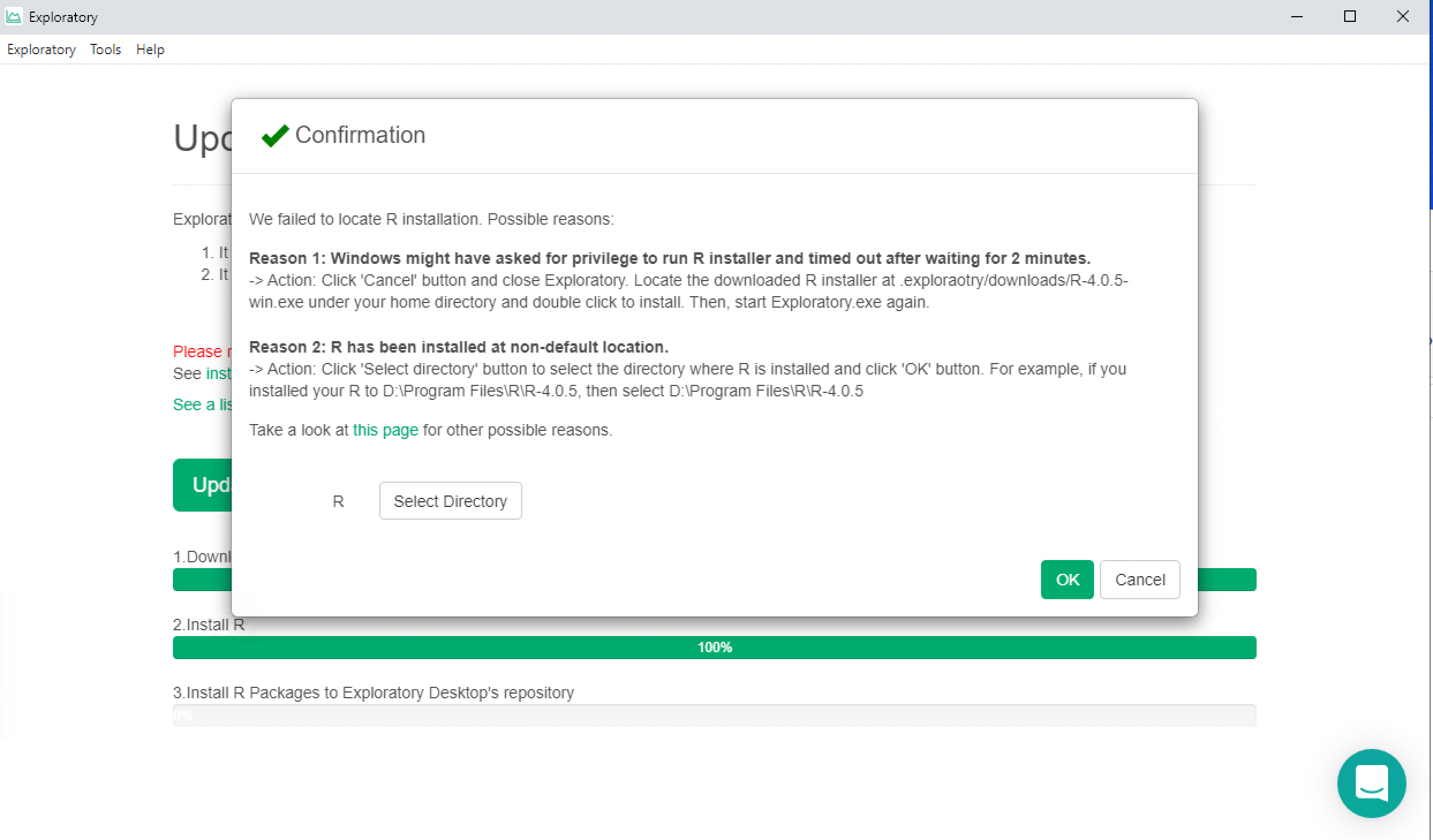Screen dimensions: 1433x840
Task: Click the green Confirmation checkmark icon
Action: point(275,136)
